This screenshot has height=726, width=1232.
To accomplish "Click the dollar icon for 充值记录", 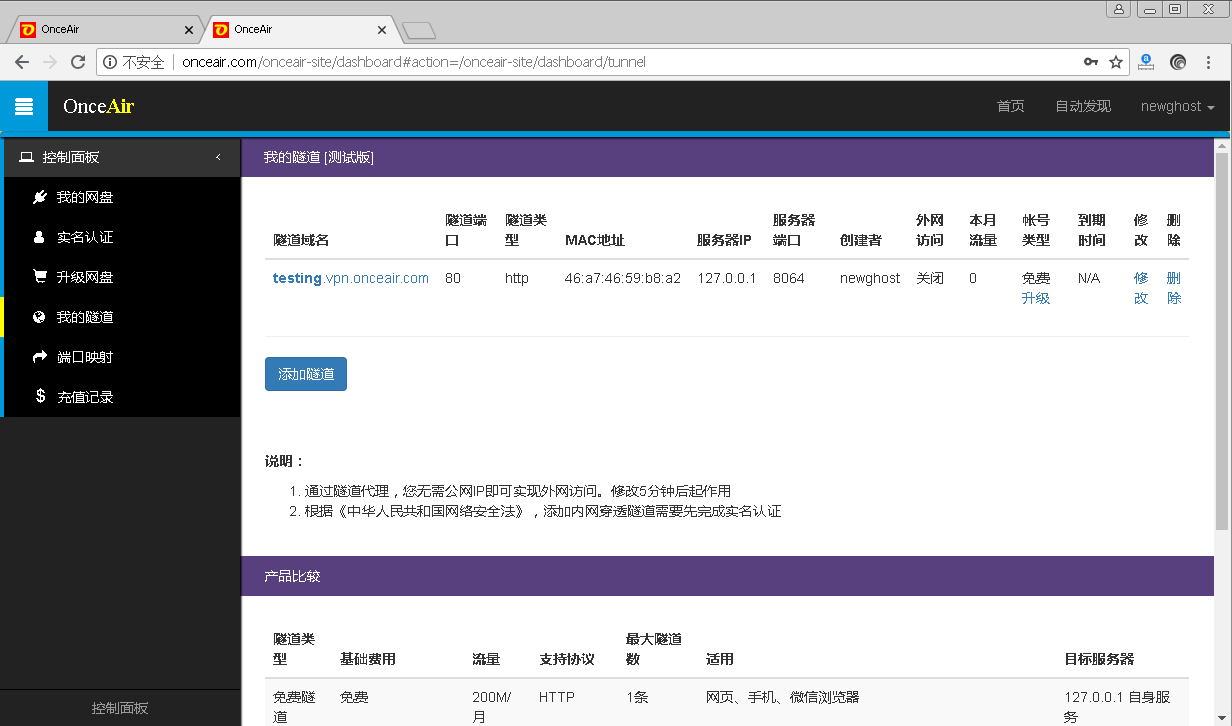I will pos(40,396).
